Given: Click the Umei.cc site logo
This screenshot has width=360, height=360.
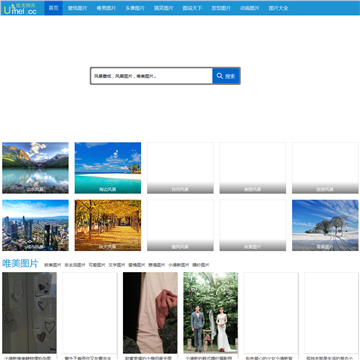Looking at the screenshot, I should (x=20, y=8).
